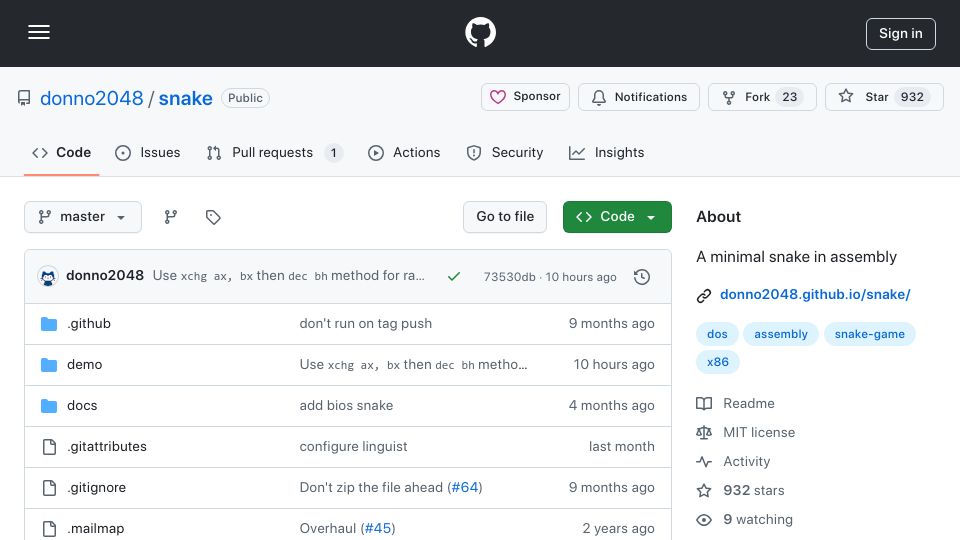Click link chain icon beside website URL
This screenshot has height=540, width=960.
[x=704, y=296]
